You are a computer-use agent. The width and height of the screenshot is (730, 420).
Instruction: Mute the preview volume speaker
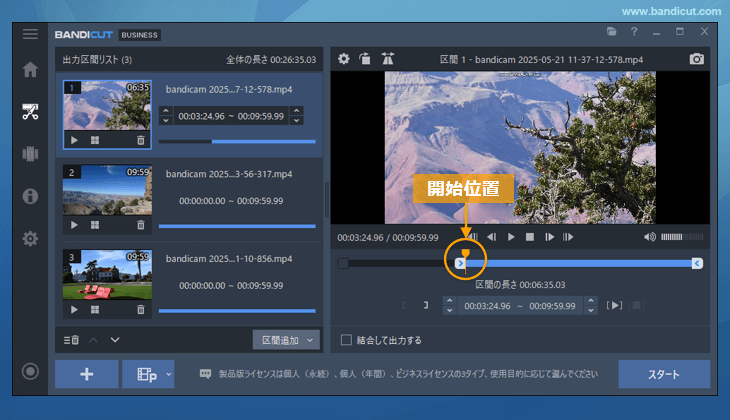650,237
